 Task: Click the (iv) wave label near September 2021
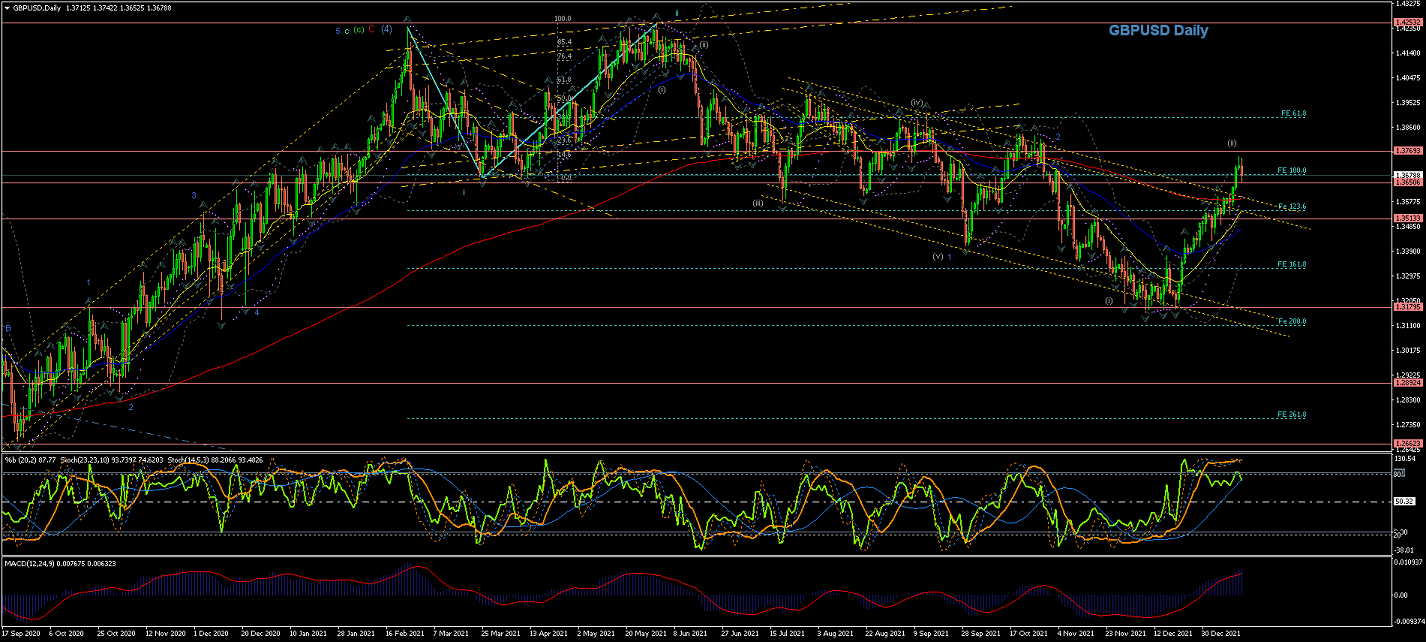click(916, 102)
